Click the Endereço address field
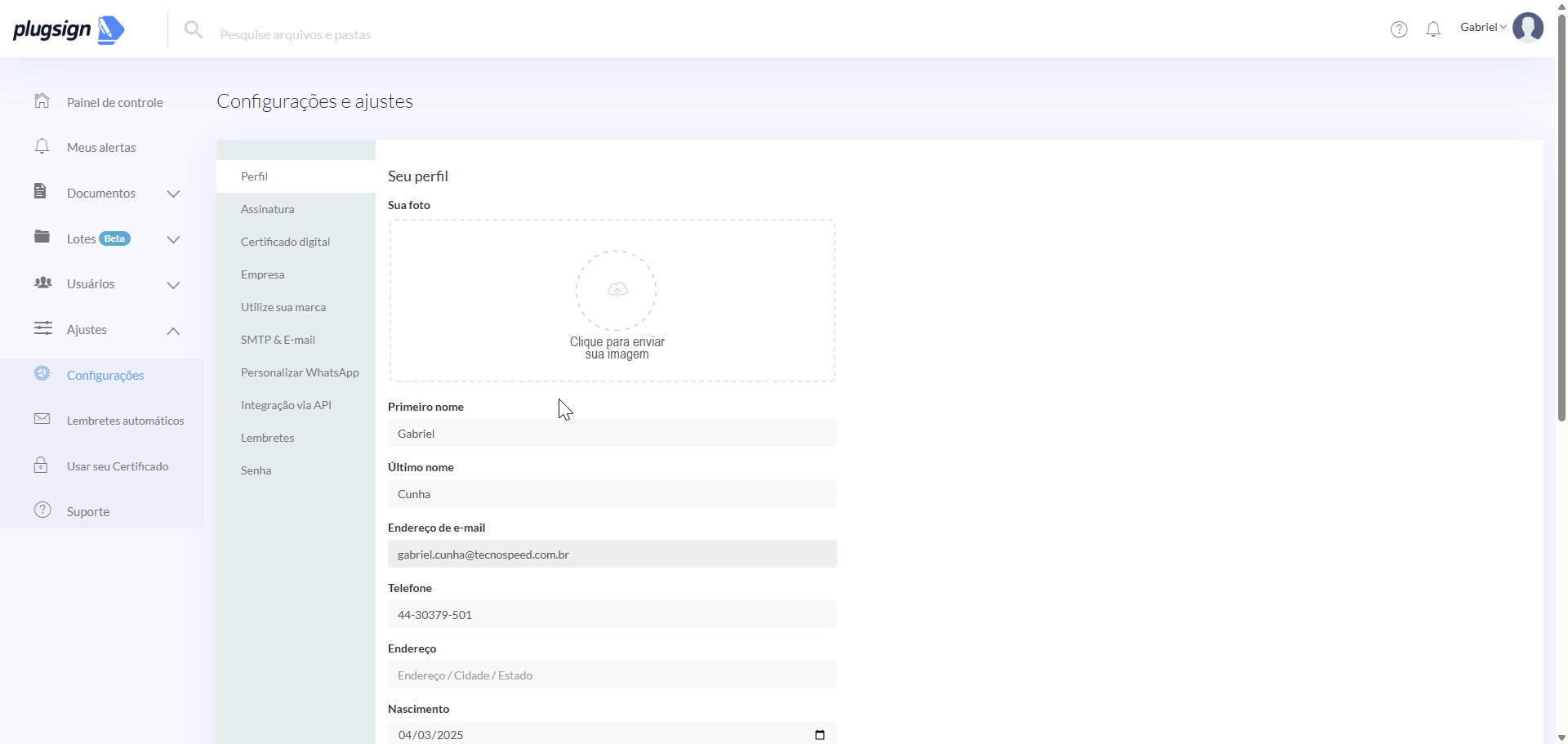This screenshot has width=1568, height=744. [x=612, y=675]
